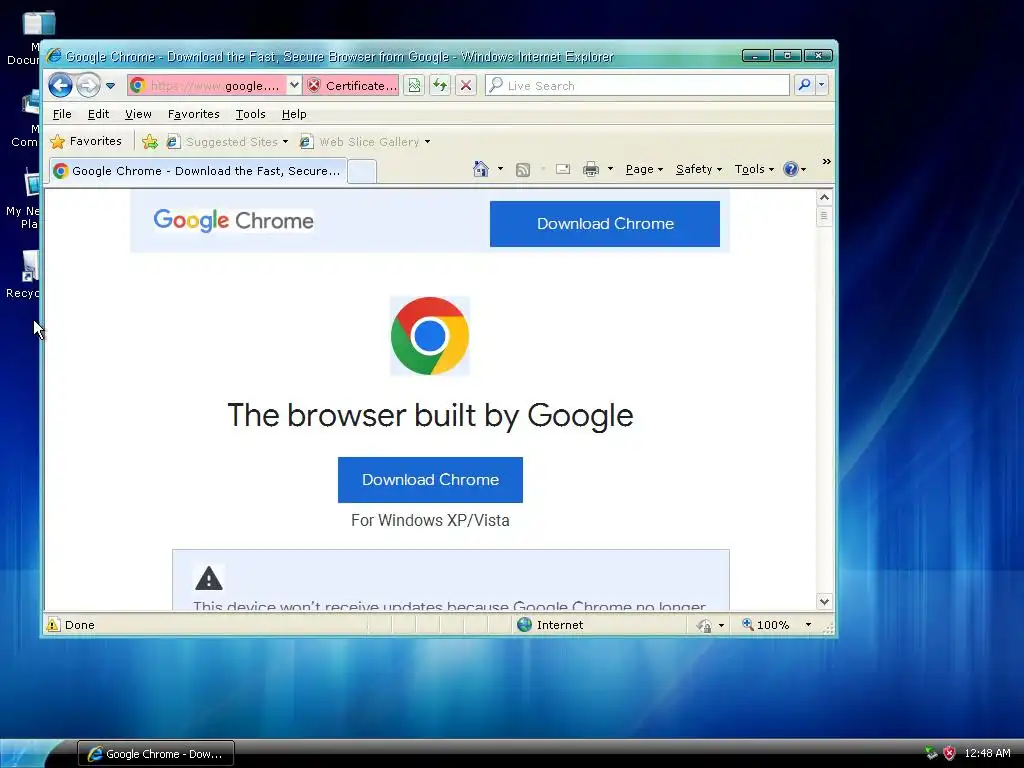
Task: Expand the zoom level dropdown arrow
Action: [808, 625]
